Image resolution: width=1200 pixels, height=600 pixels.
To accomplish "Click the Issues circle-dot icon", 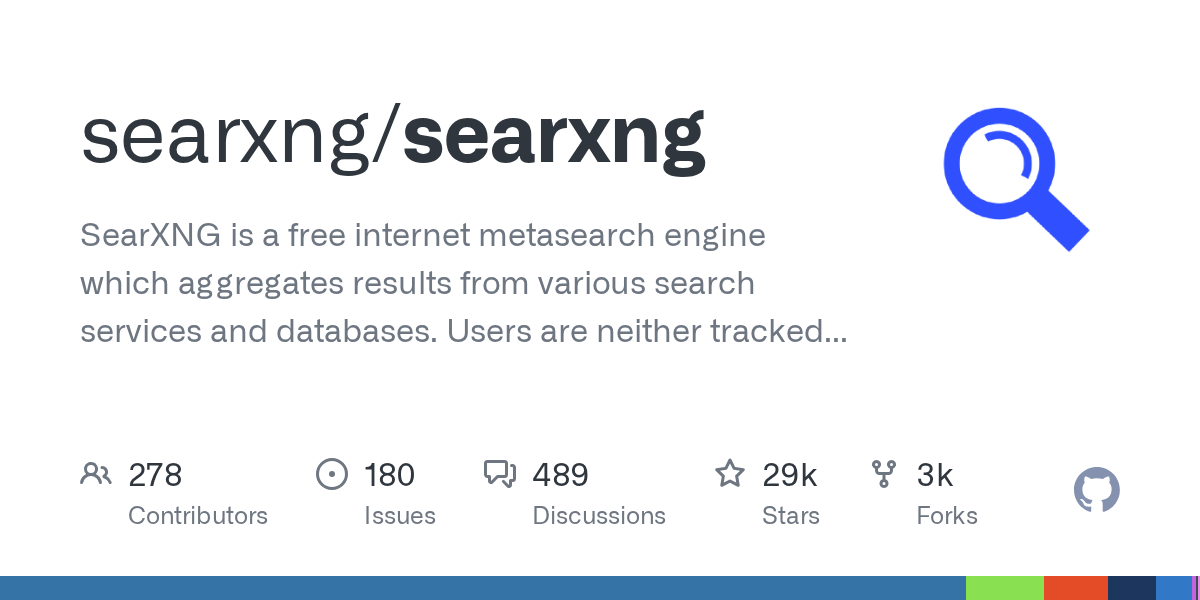I will pyautogui.click(x=331, y=474).
